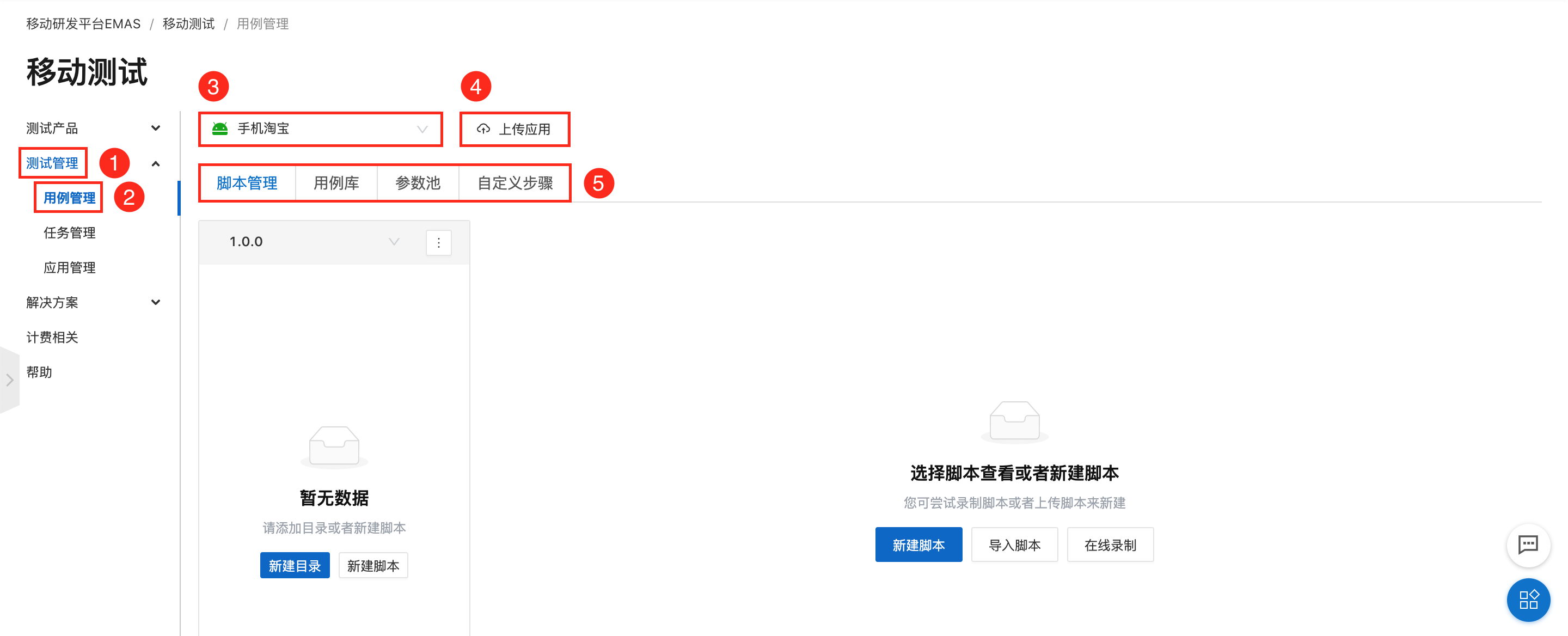
Task: Open 任务管理 in the sidebar
Action: pyautogui.click(x=69, y=233)
